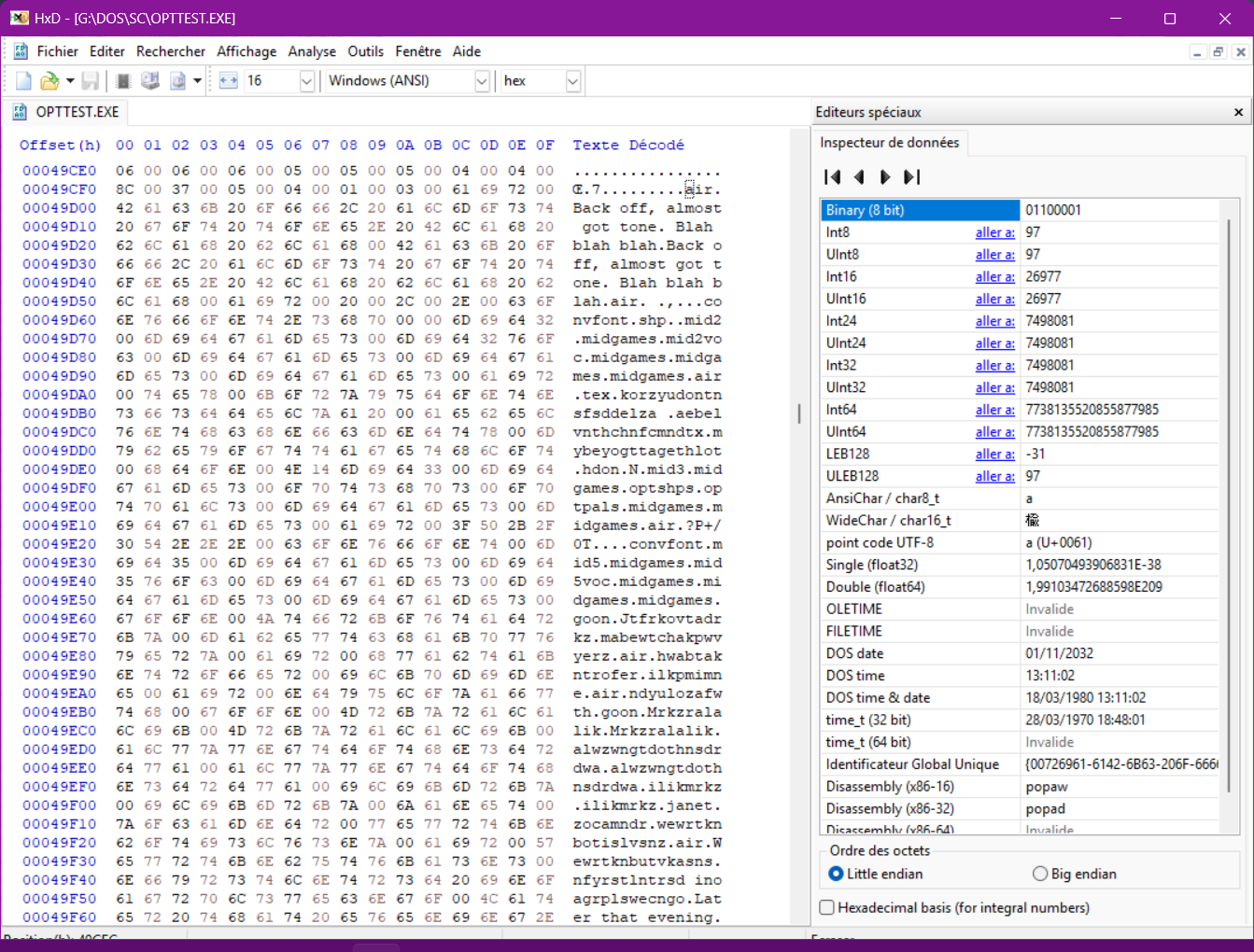Expand the recent files arrow beside Open
1254x952 pixels.
(70, 81)
